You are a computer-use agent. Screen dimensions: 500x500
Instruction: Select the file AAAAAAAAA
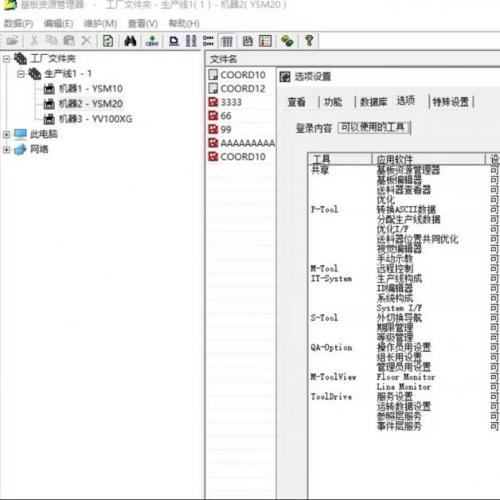tap(248, 143)
